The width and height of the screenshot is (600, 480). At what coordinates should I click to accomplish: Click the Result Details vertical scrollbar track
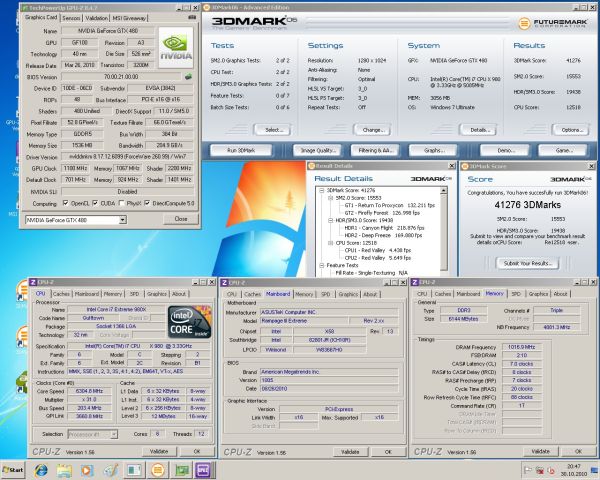coord(443,233)
